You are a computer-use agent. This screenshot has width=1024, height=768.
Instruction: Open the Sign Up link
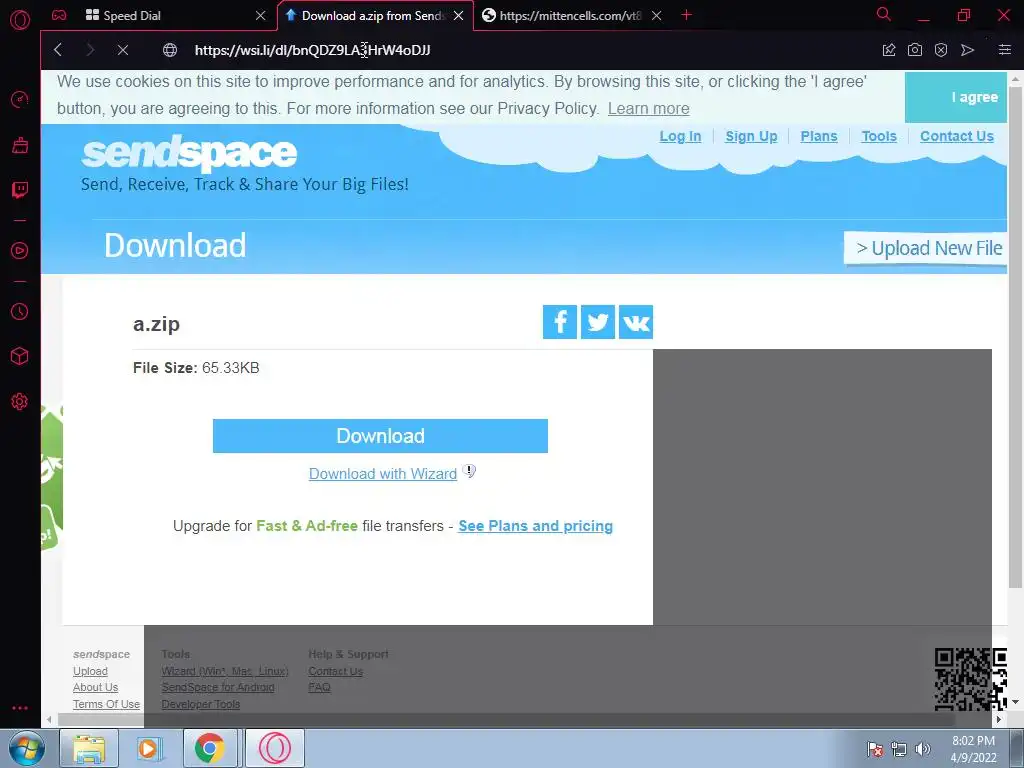coord(751,136)
